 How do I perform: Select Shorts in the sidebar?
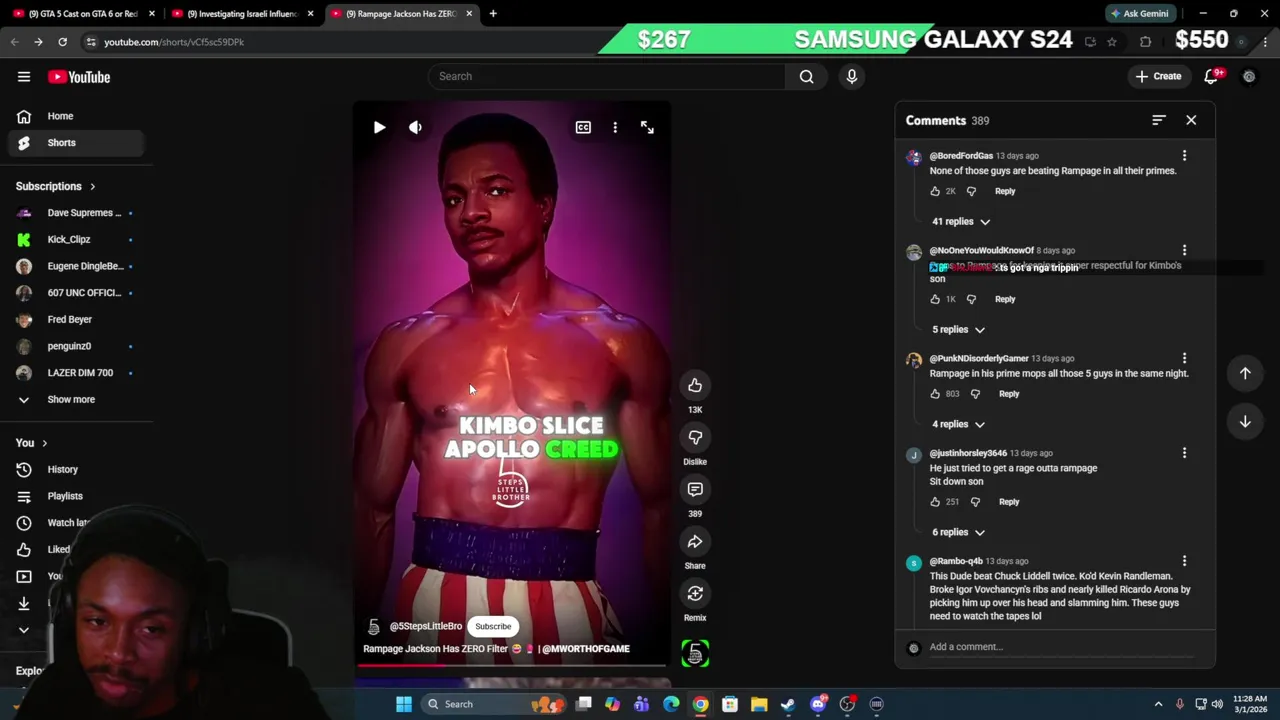76,143
